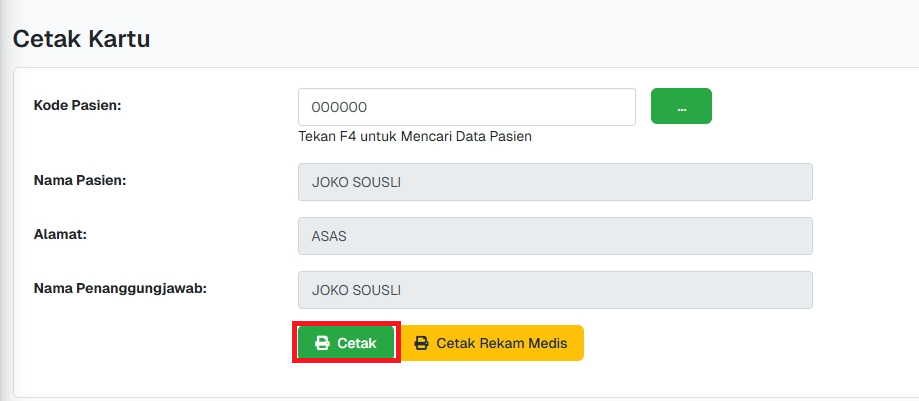Viewport: 919px width, 401px height.
Task: Click the JOKO SOUSLI text under Nama Pasien
Action: (357, 182)
